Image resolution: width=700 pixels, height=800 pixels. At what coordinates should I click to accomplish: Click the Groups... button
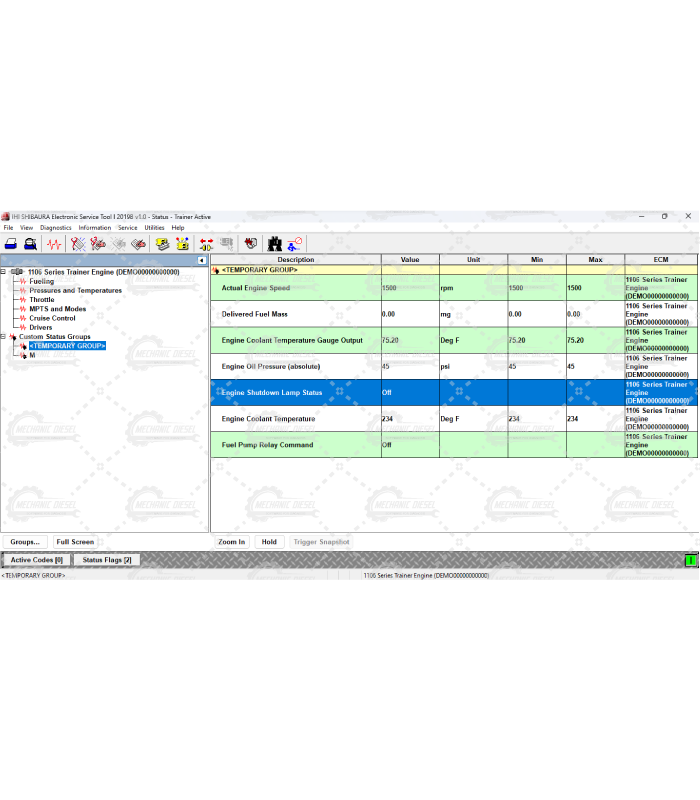click(x=24, y=542)
